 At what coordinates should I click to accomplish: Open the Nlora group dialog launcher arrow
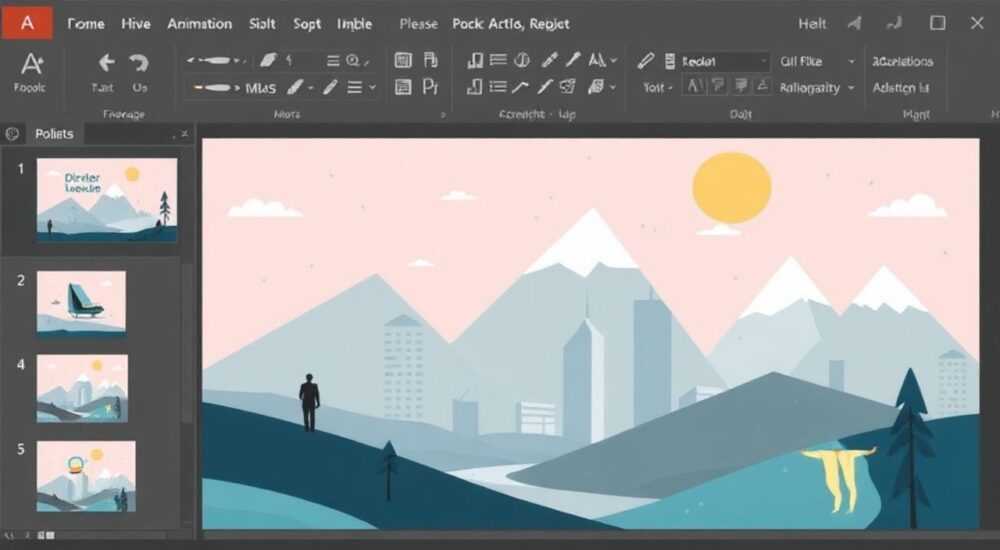(x=443, y=115)
